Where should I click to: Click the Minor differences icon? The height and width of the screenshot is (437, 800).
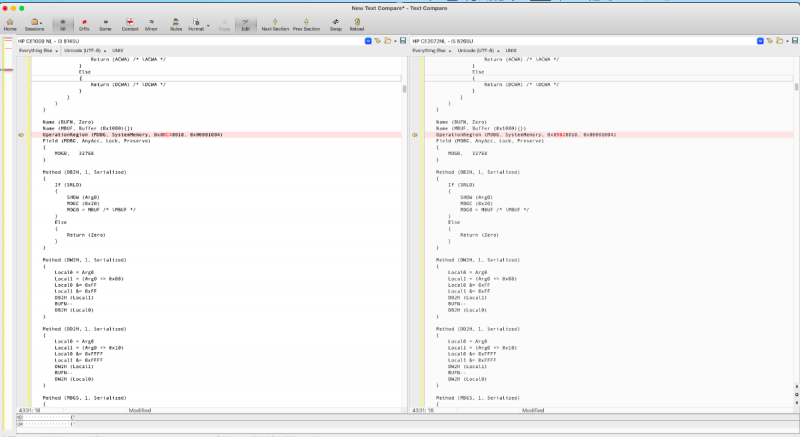click(152, 24)
